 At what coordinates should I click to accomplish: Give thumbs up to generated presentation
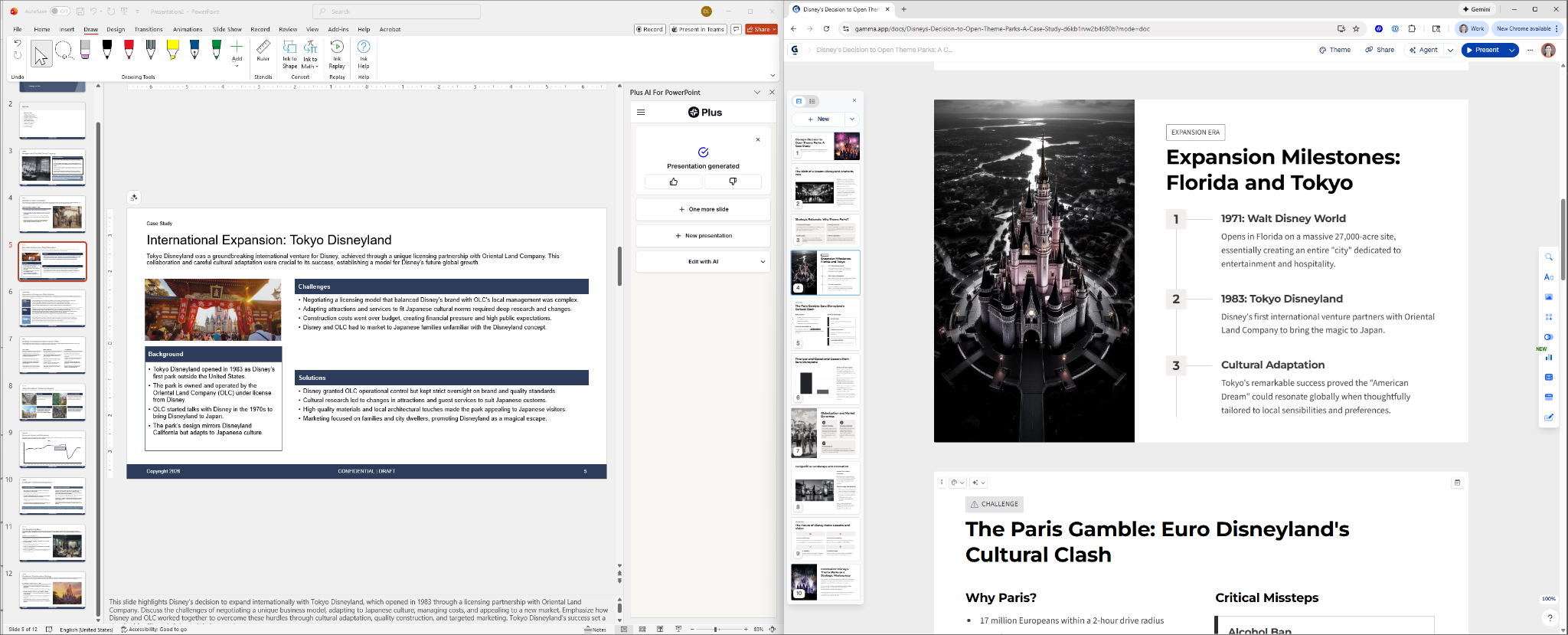(673, 182)
